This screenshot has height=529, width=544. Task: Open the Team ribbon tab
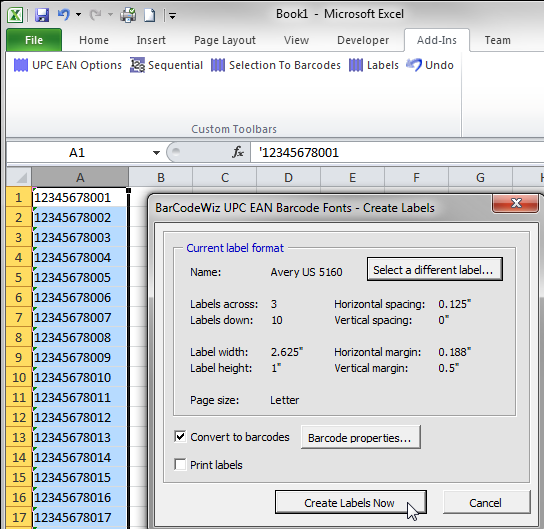pyautogui.click(x=498, y=40)
